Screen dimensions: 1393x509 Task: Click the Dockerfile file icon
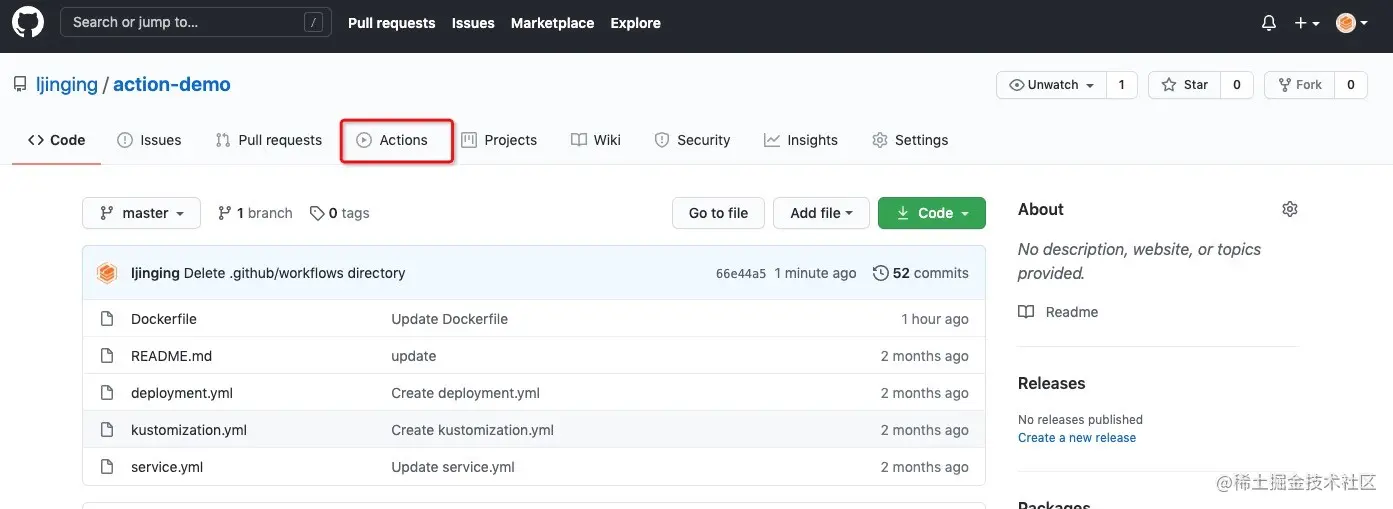[107, 319]
